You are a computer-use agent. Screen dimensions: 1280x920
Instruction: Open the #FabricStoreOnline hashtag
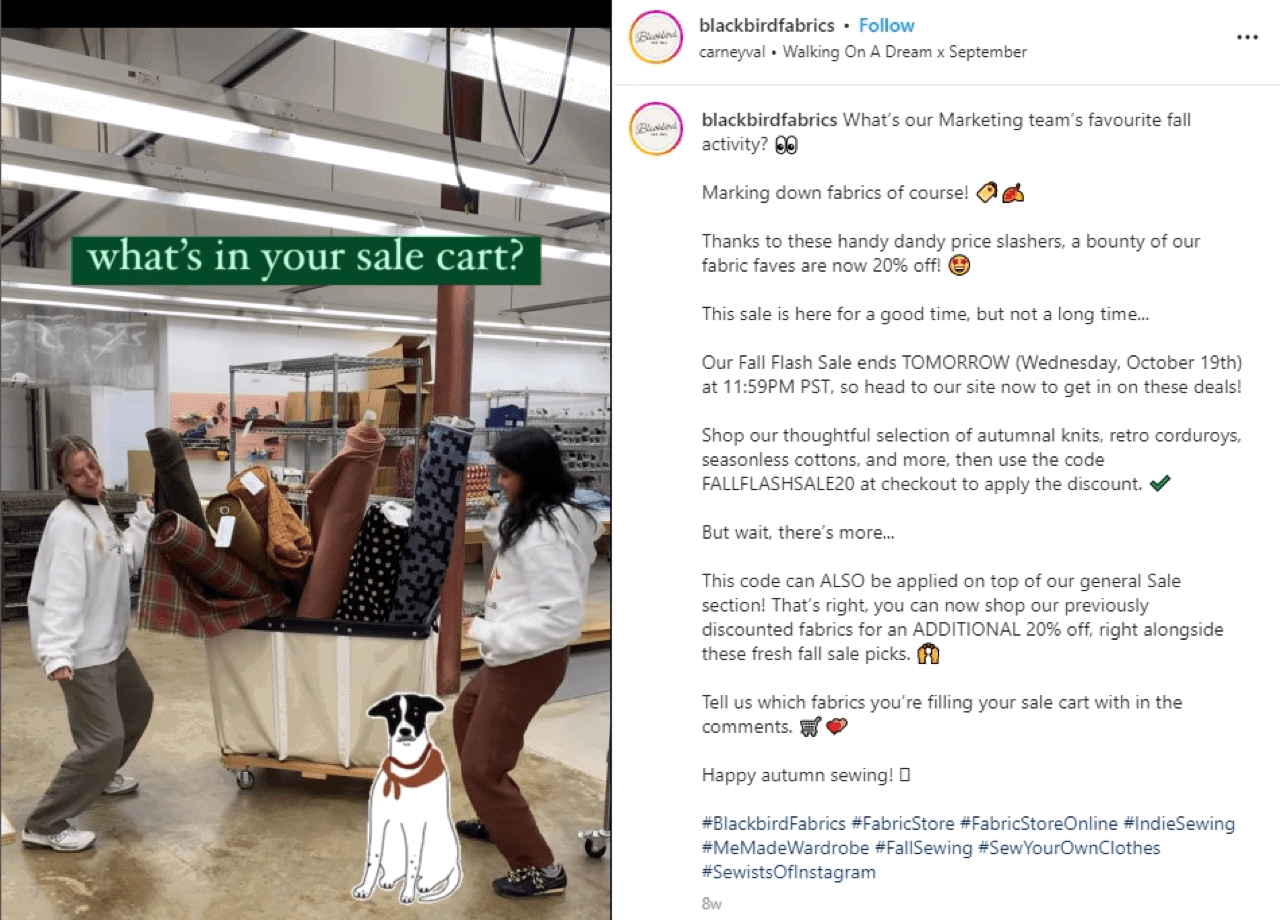point(1039,824)
